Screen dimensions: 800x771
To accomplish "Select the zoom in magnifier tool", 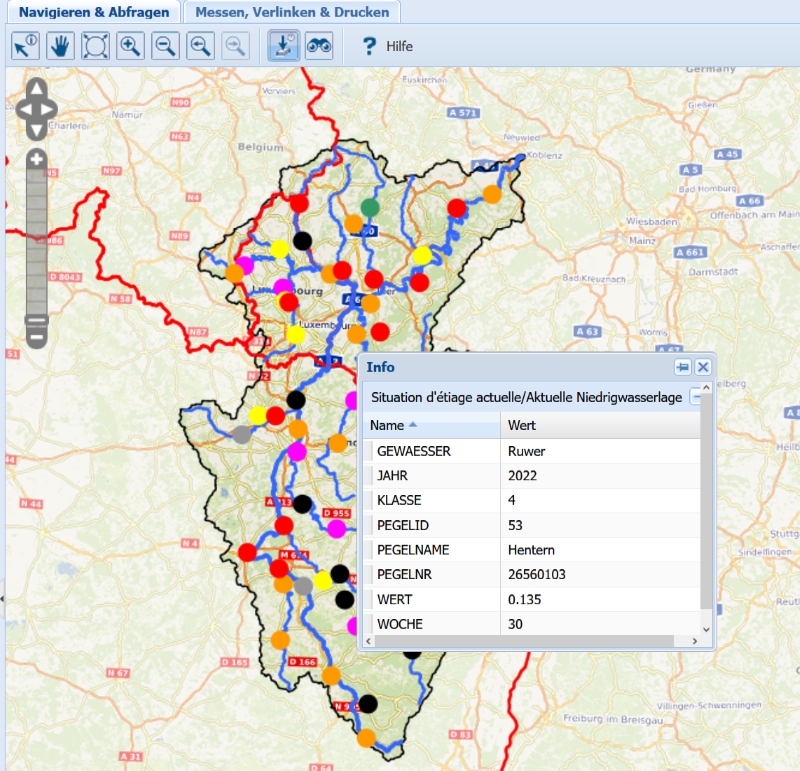I will click(130, 46).
